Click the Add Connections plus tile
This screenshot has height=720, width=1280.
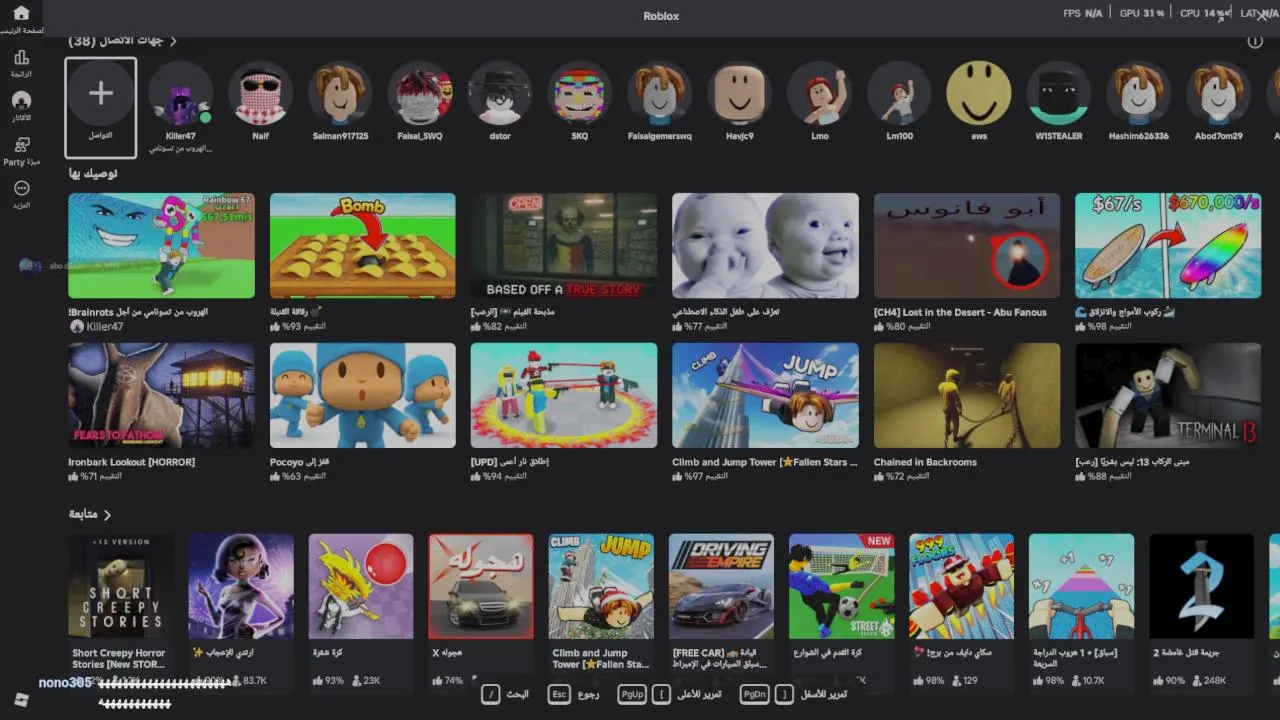[101, 107]
